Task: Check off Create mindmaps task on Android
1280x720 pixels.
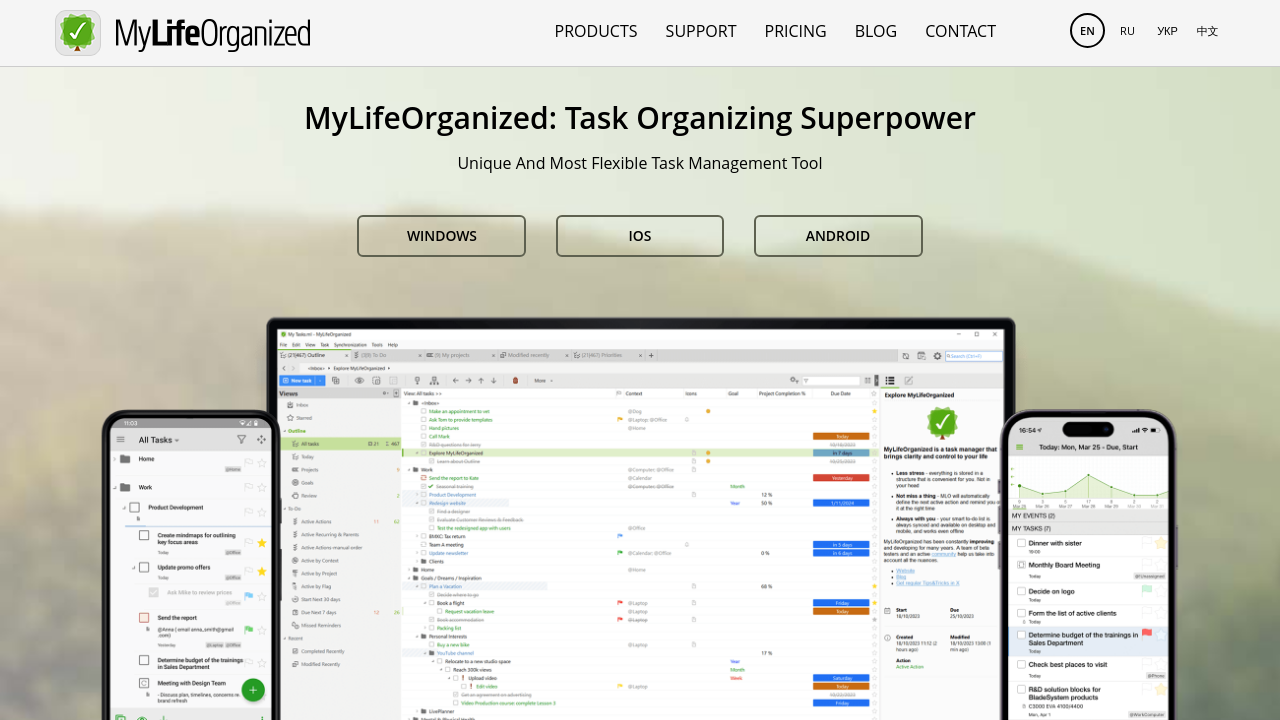Action: (x=144, y=536)
